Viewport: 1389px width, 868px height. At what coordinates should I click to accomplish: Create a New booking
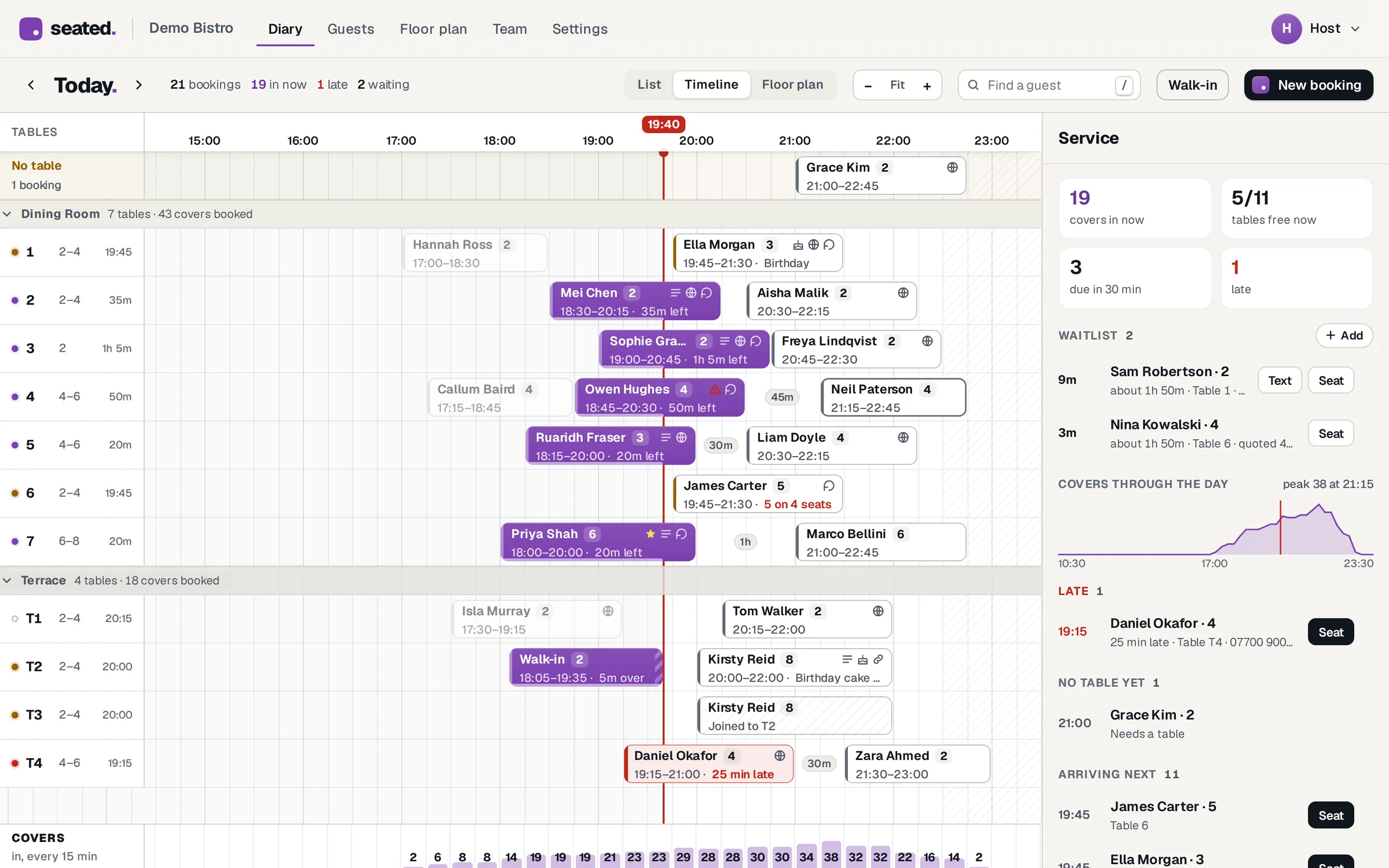coord(1308,85)
